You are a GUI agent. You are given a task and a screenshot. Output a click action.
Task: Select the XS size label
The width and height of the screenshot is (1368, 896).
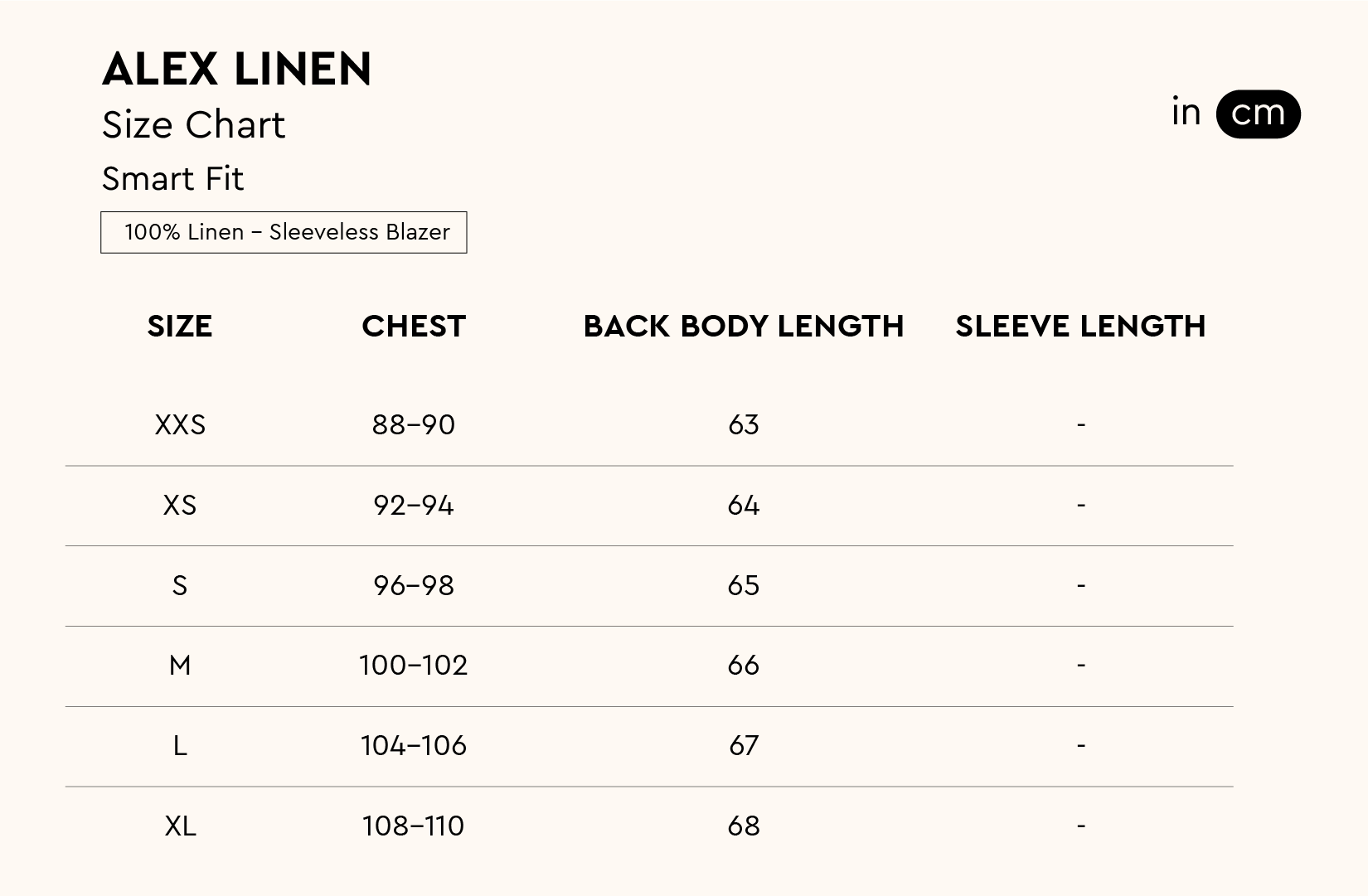point(180,506)
